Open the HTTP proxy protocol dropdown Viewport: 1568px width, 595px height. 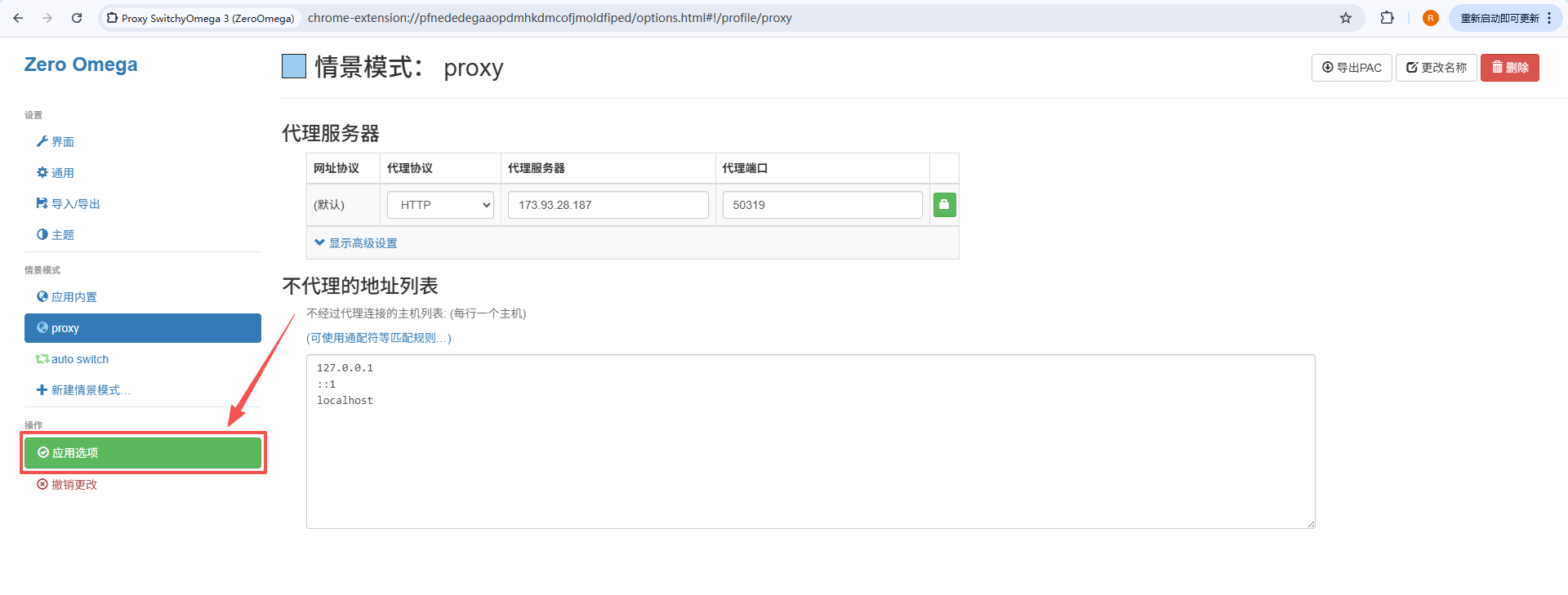pos(441,205)
